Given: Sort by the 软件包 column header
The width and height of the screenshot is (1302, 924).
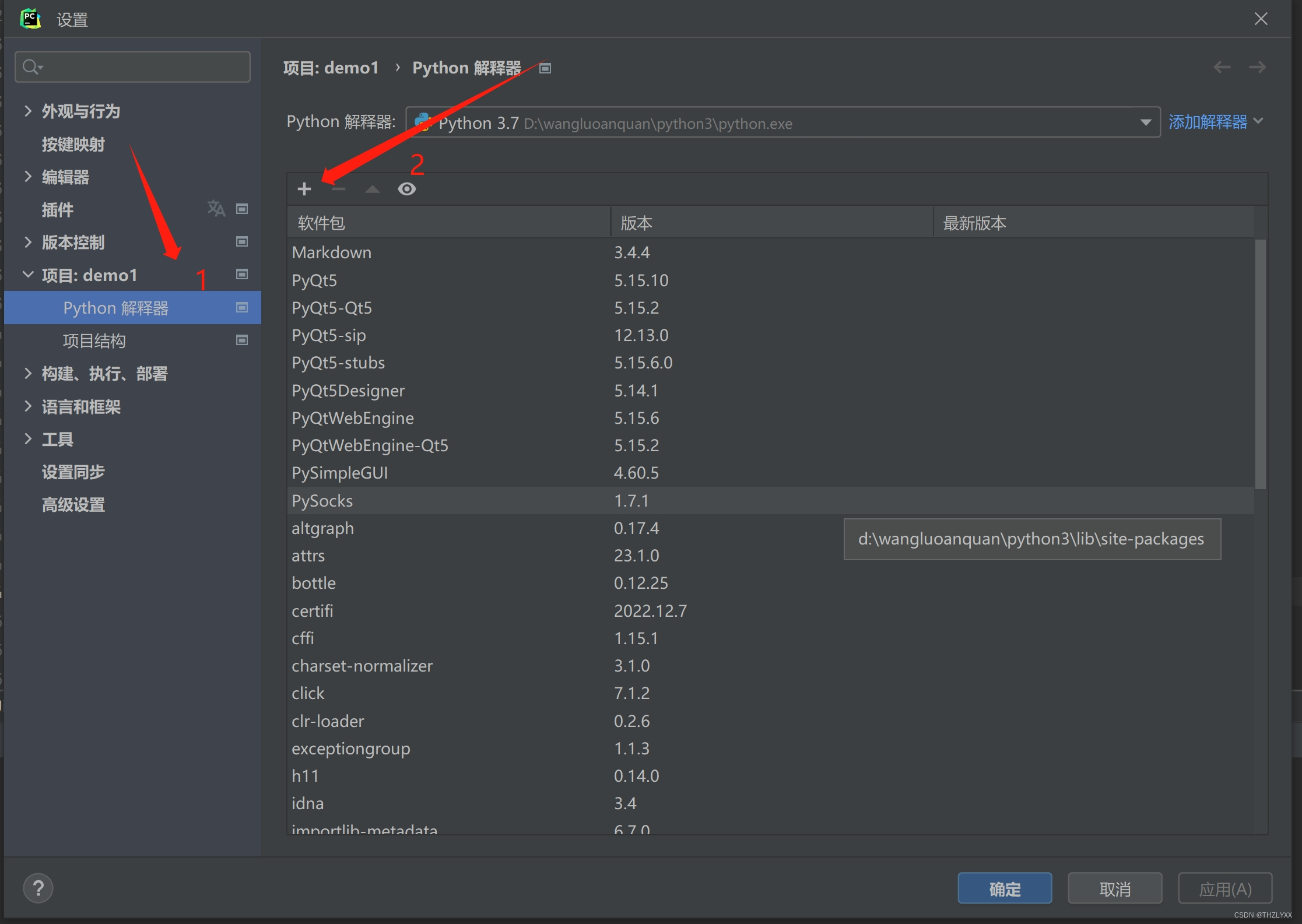Looking at the screenshot, I should [x=449, y=223].
